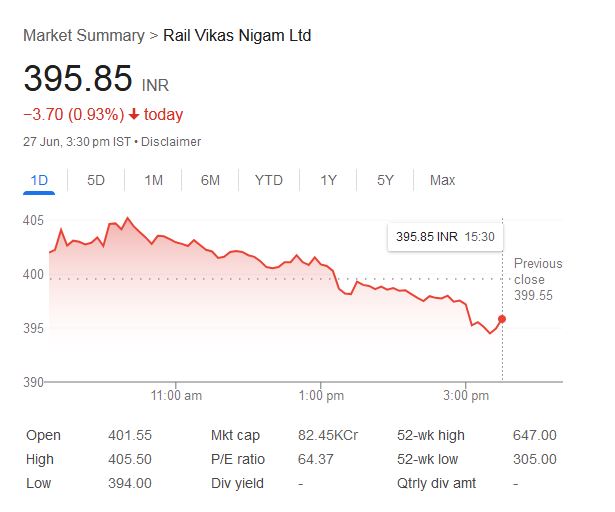Open the Disclaimer link

(171, 142)
